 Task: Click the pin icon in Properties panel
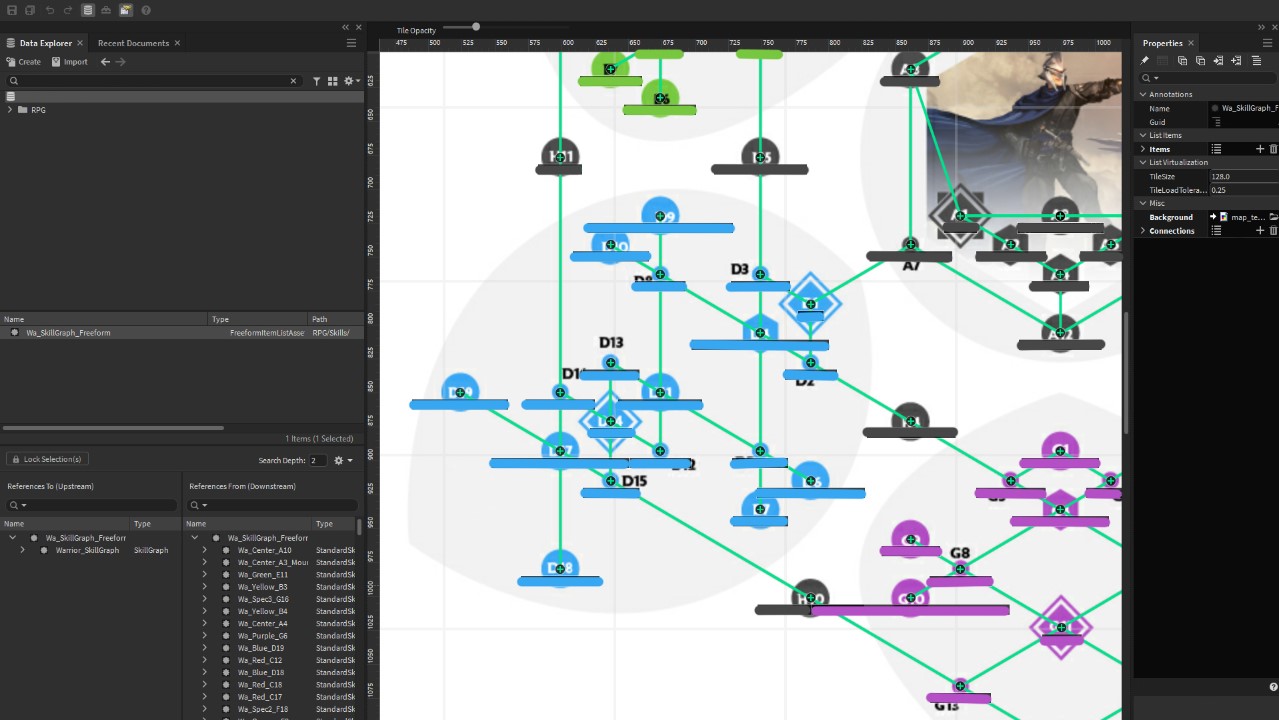[1145, 61]
